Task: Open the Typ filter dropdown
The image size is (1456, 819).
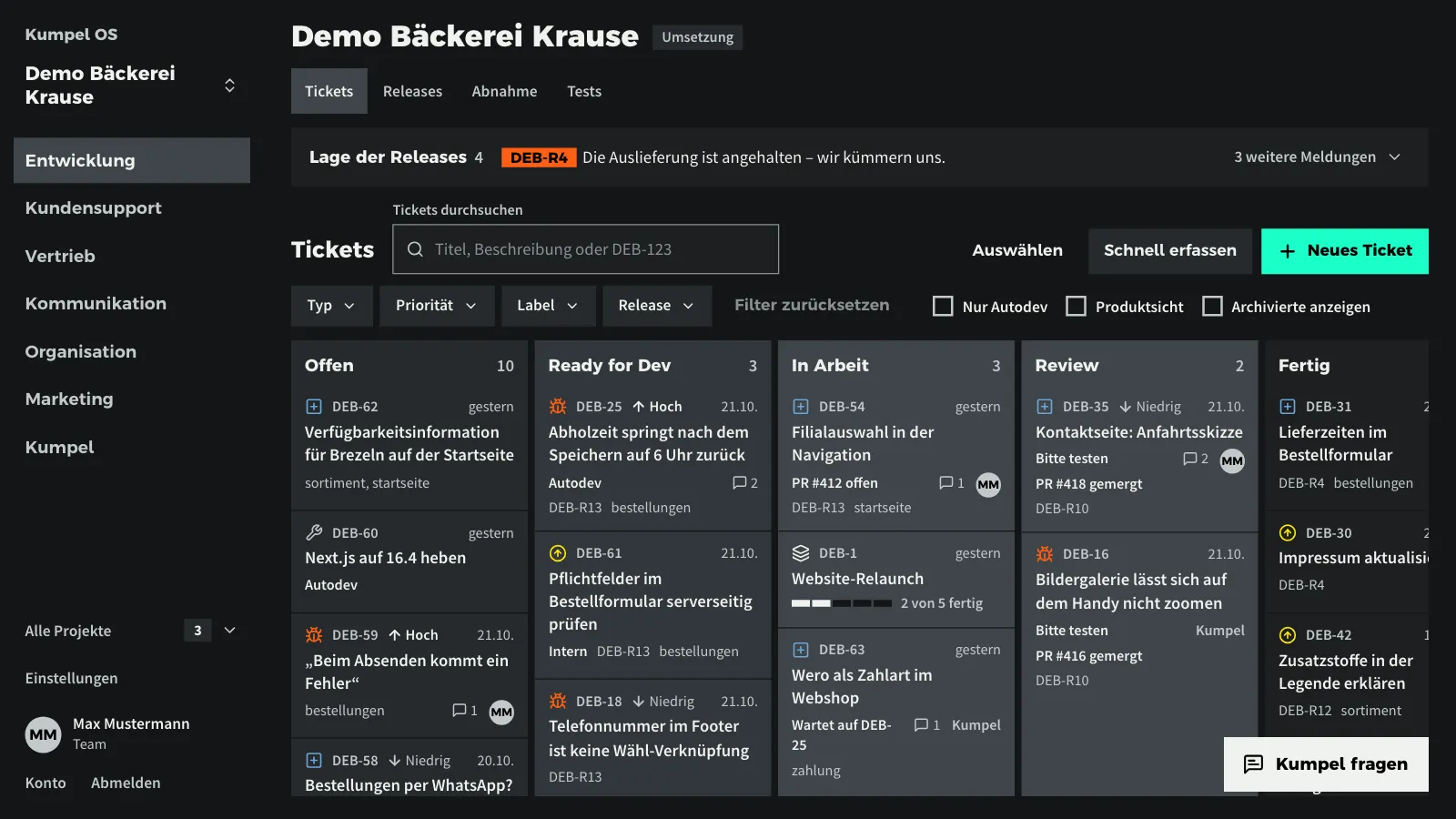Action: click(331, 306)
